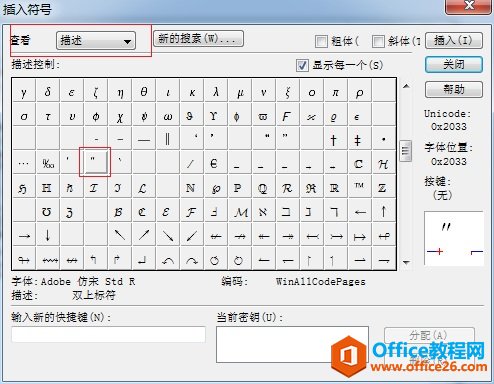Enable the 粗体 bold checkbox
The image size is (494, 384).
pos(321,41)
